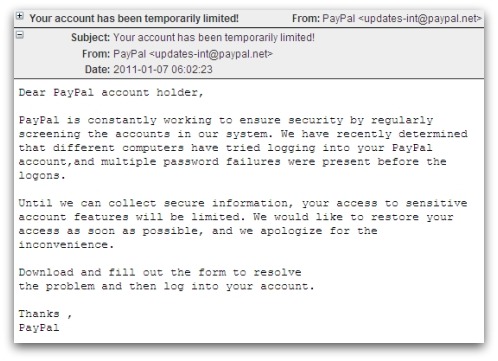Screen dimensions: 498x361
Task: Click the 'Thanks ,' sign-off line
Action: click(45, 314)
